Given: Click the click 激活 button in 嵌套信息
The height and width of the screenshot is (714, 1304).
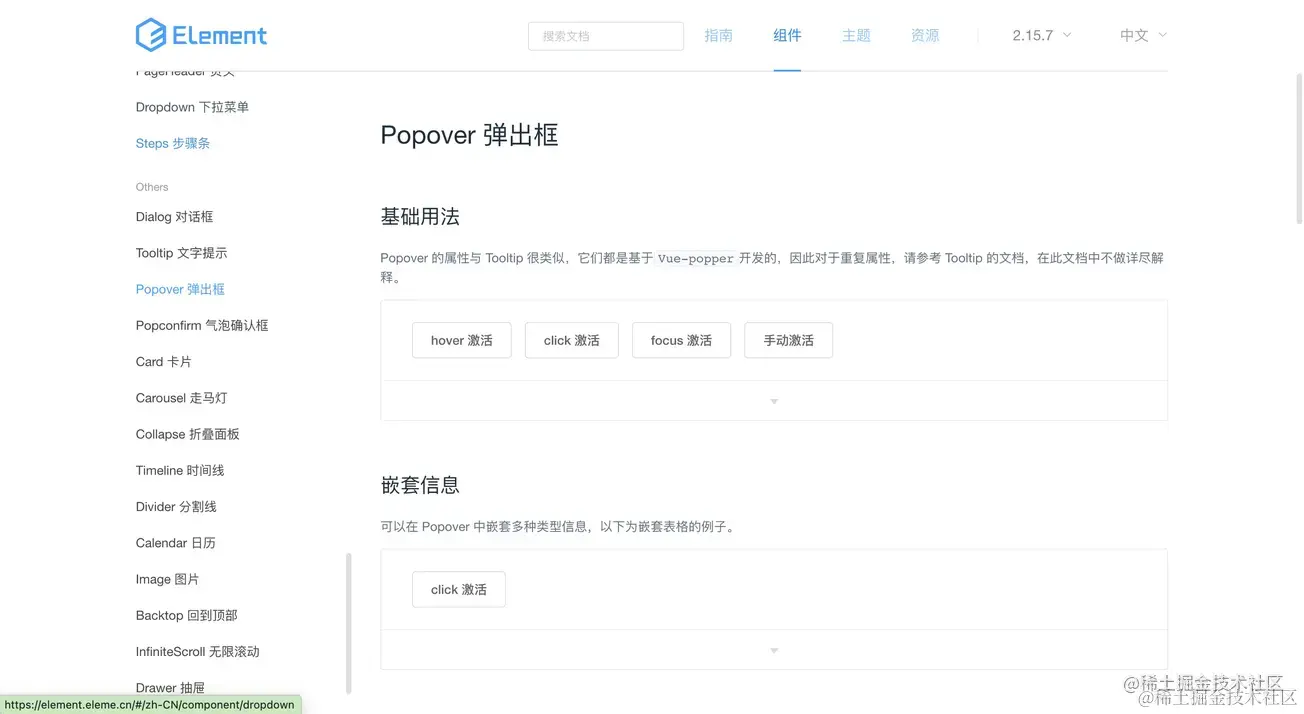Looking at the screenshot, I should click(x=459, y=589).
